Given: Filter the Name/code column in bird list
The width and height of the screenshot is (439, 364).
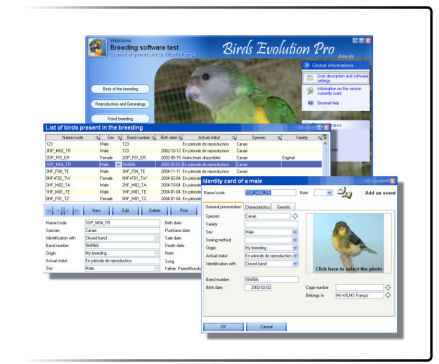Looking at the screenshot, I should (98, 138).
